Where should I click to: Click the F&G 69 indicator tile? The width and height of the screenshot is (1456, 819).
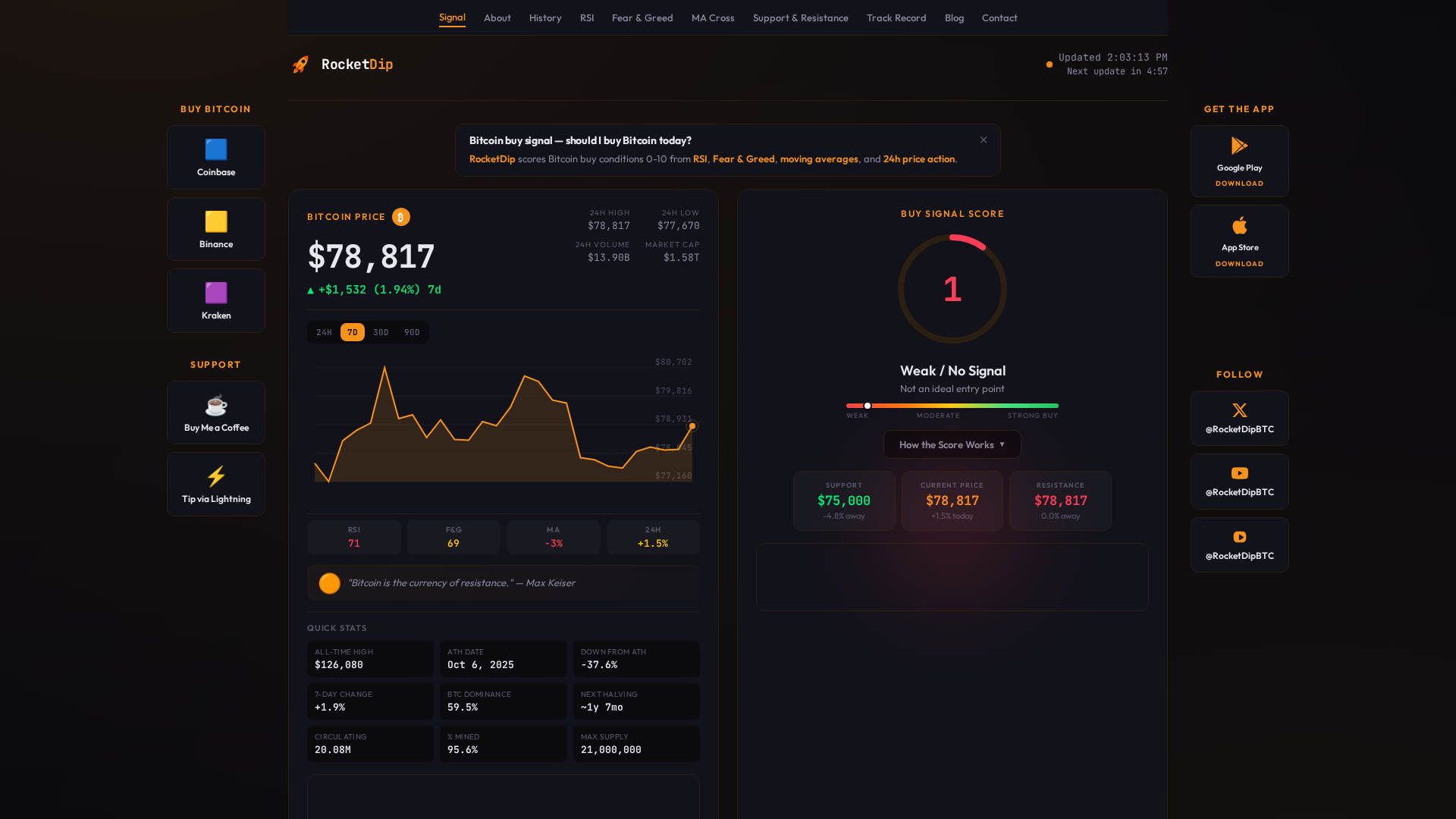pyautogui.click(x=453, y=537)
